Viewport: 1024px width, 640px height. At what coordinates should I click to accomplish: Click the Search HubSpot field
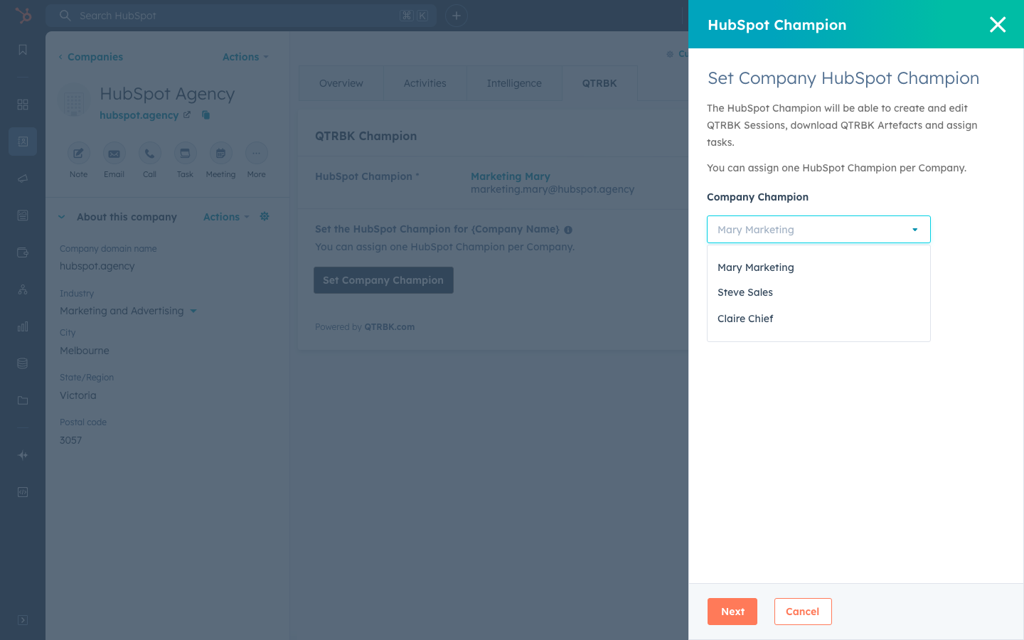tap(242, 16)
